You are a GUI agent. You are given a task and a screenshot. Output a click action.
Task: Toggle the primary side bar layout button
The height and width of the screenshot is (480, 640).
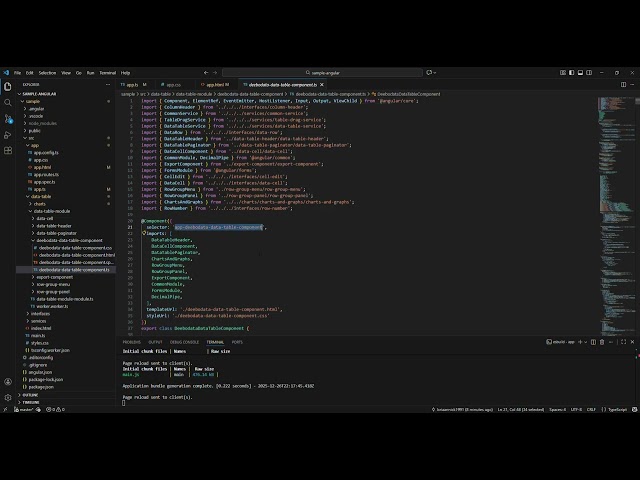coord(571,73)
